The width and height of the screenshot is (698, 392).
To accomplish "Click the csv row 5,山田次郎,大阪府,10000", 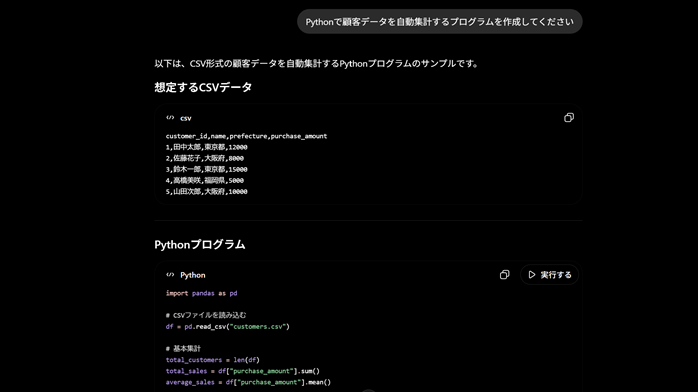I will point(206,192).
